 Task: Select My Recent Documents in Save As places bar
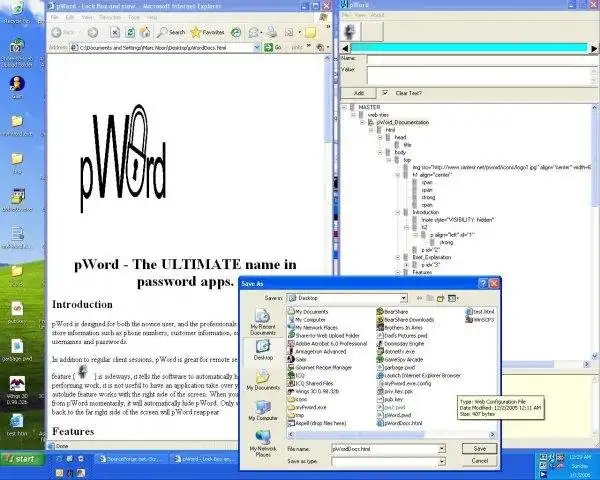pos(262,322)
